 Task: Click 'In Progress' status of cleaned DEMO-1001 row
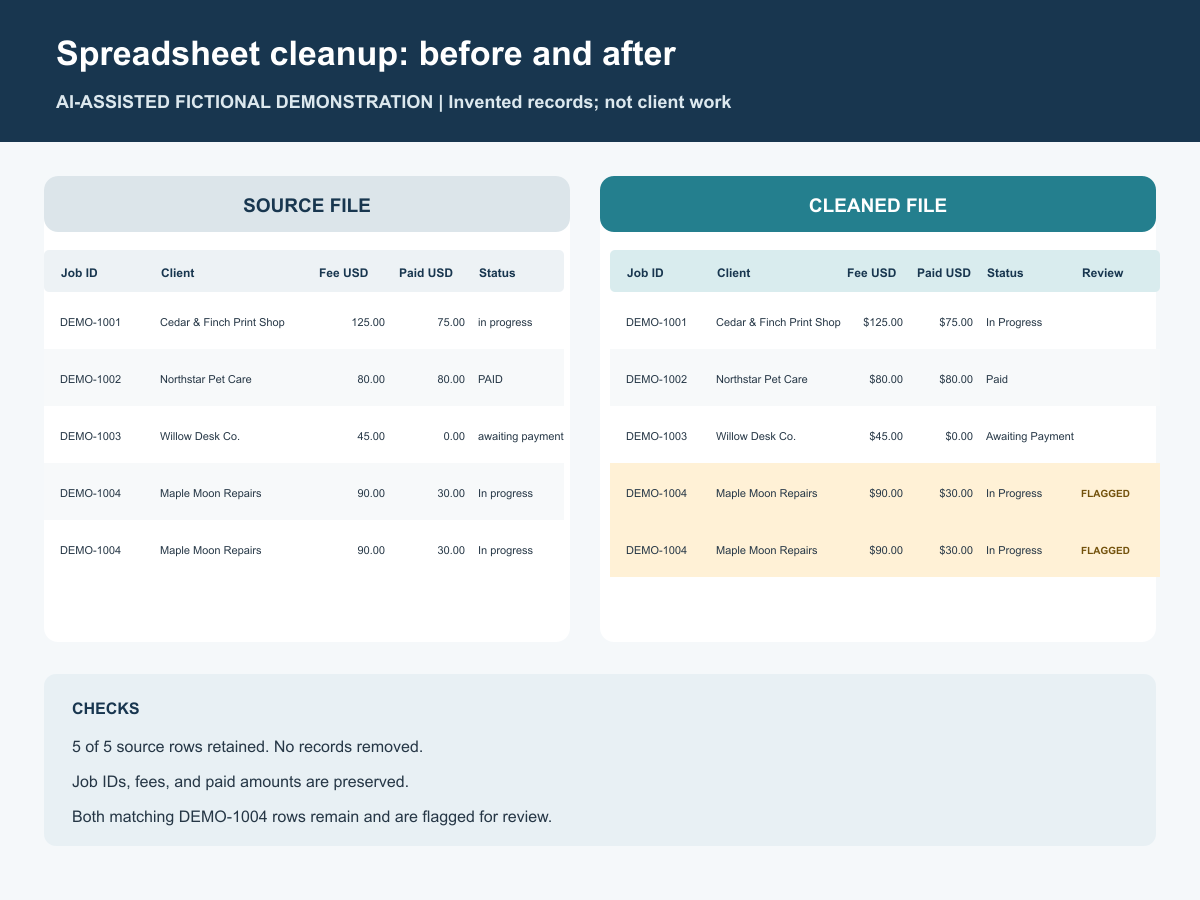(x=1014, y=322)
